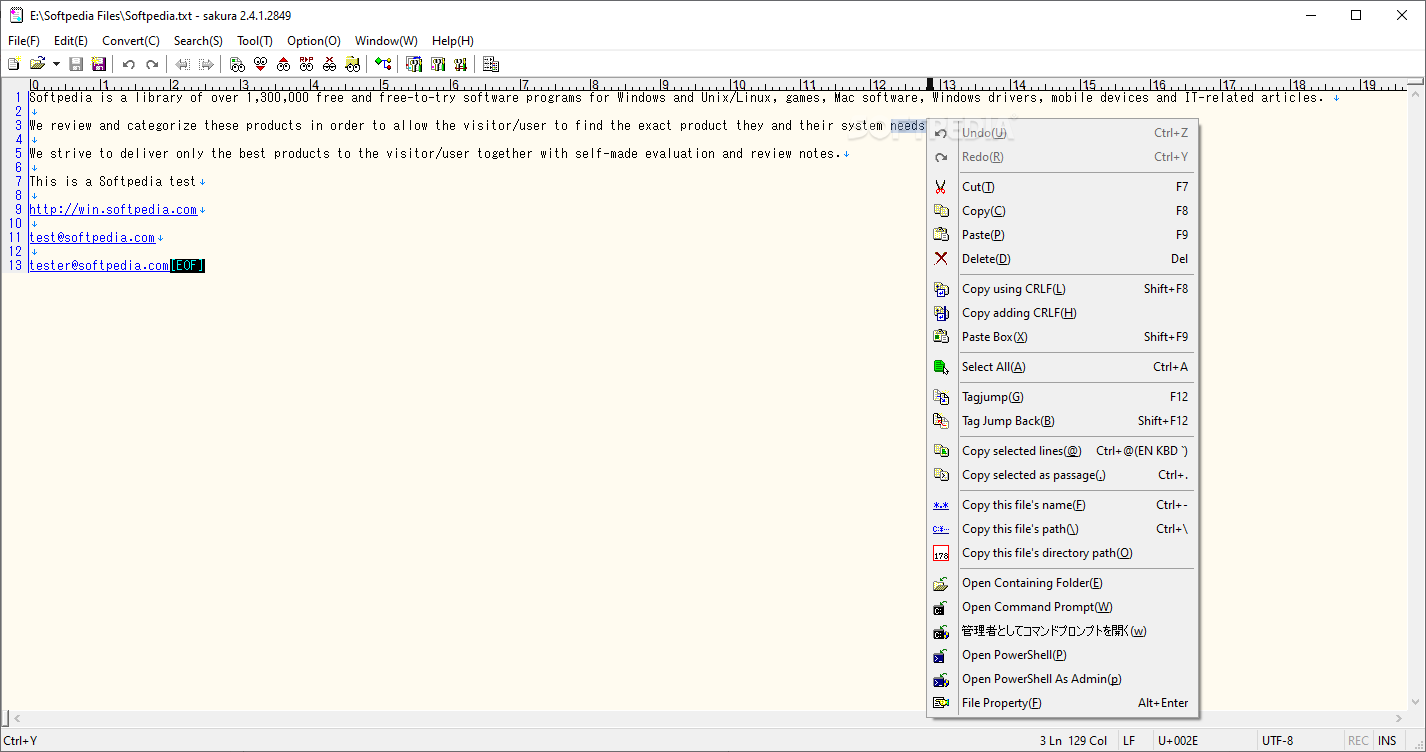Screen dimensions: 1426x752
Task: Click the horizontal scrollbar left arrow
Action: point(17,718)
